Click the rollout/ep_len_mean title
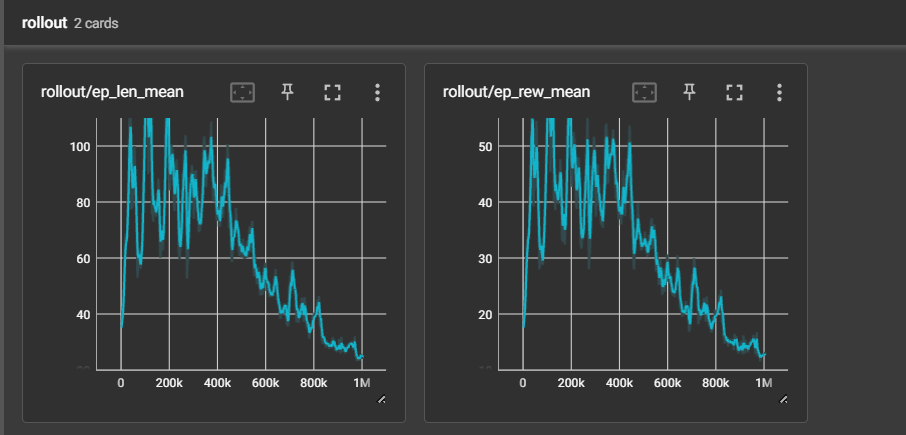 tap(112, 92)
